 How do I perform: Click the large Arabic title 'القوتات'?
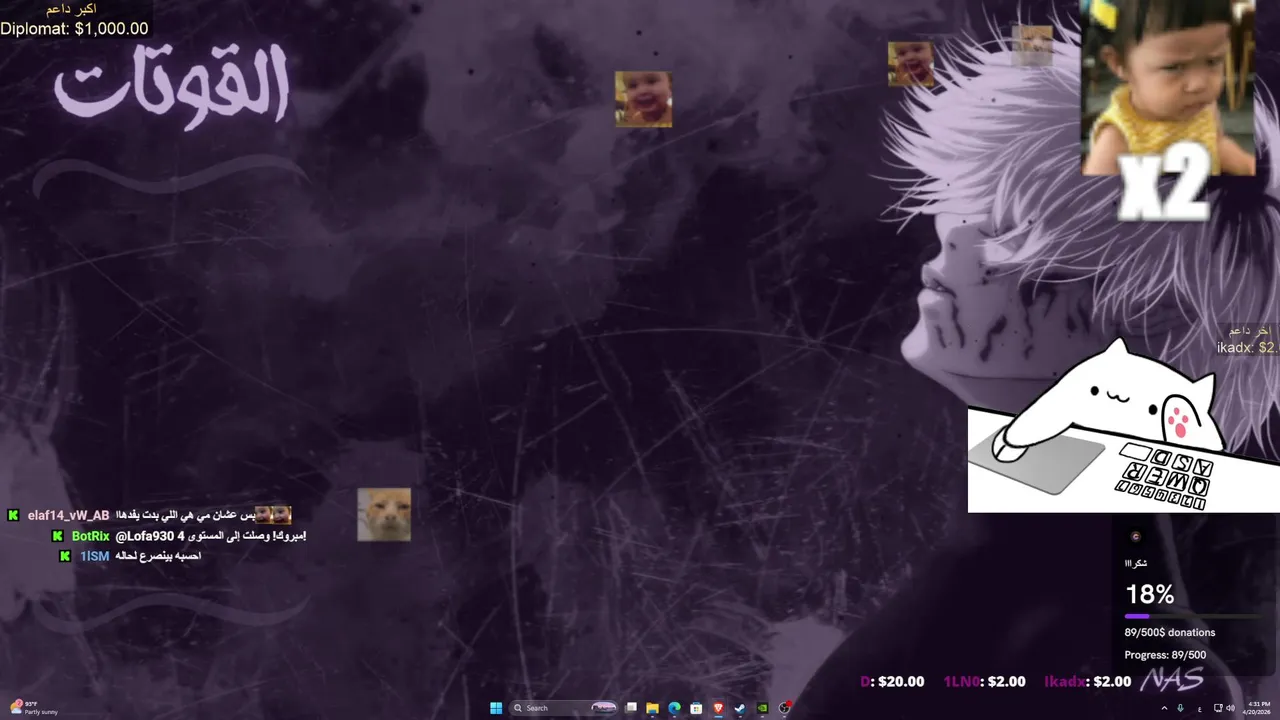(x=172, y=88)
